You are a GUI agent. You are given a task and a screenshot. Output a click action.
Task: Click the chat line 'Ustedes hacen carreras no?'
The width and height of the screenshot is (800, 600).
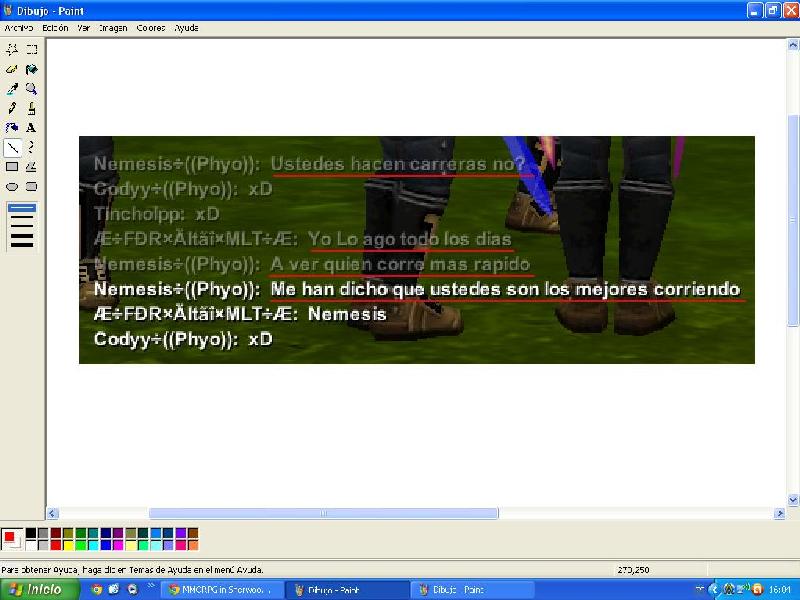click(397, 164)
